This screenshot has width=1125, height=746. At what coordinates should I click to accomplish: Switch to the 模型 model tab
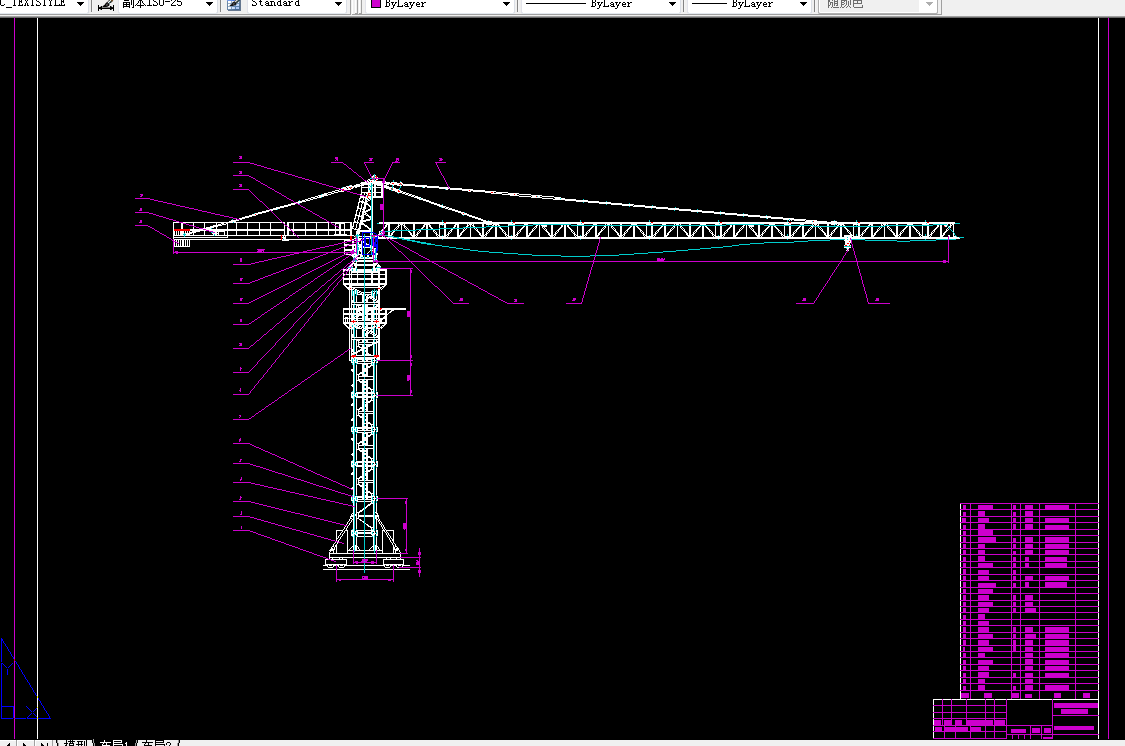point(75,742)
